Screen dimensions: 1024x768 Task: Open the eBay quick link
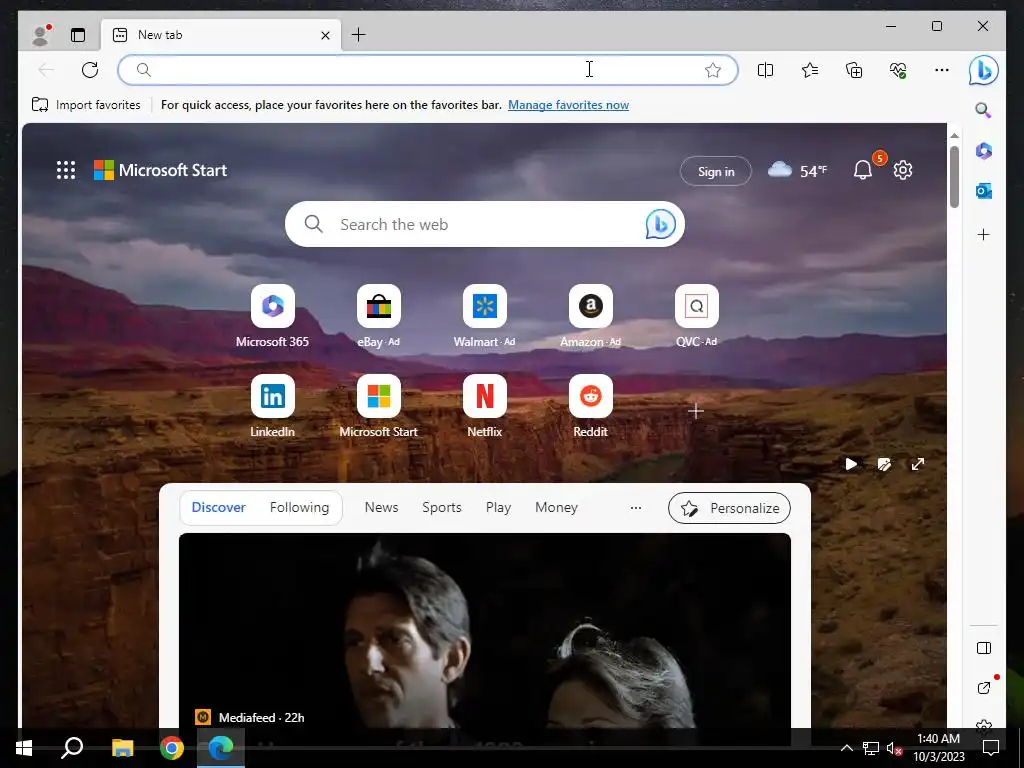(379, 317)
